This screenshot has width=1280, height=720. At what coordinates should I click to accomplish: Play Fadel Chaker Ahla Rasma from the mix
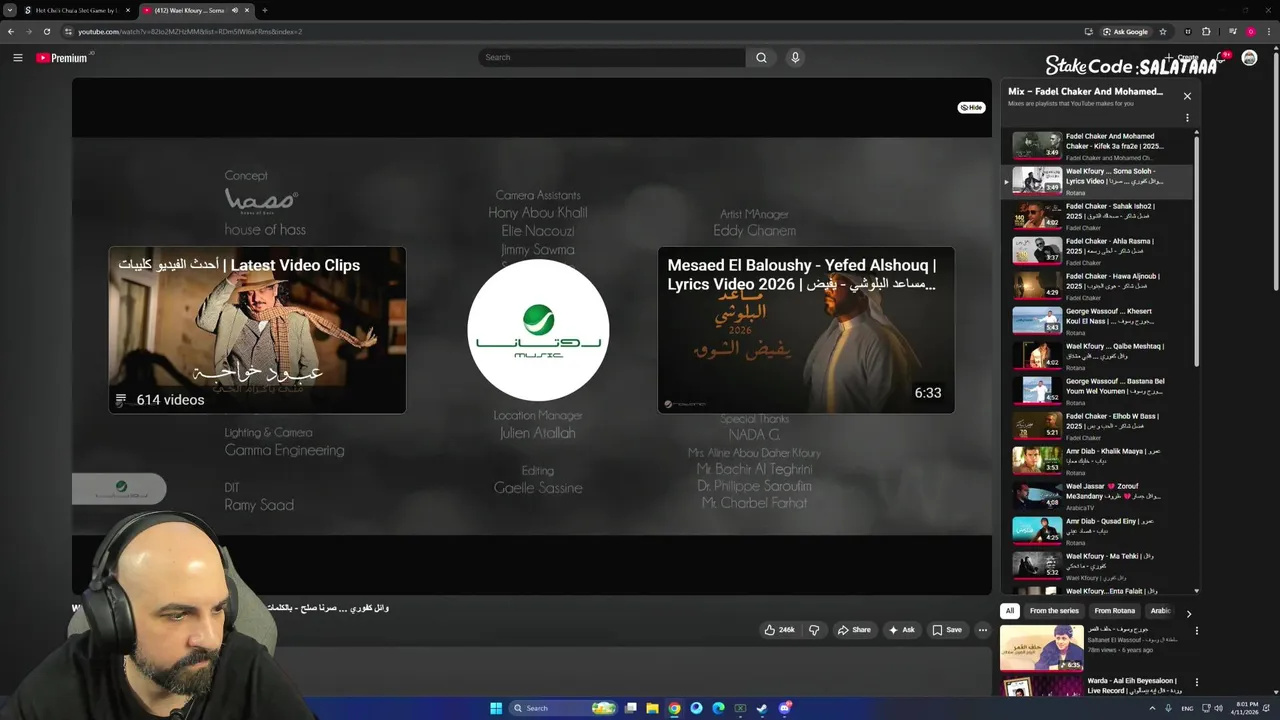point(1098,251)
